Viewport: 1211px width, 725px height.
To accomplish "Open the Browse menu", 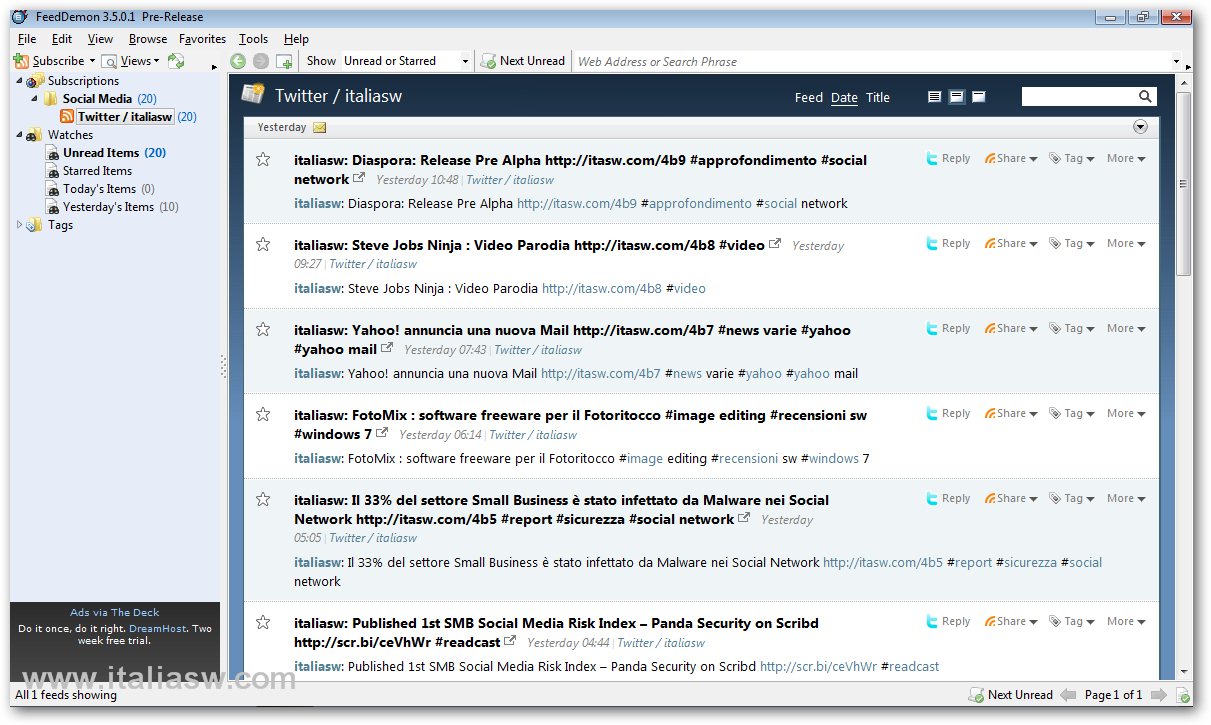I will pos(148,39).
